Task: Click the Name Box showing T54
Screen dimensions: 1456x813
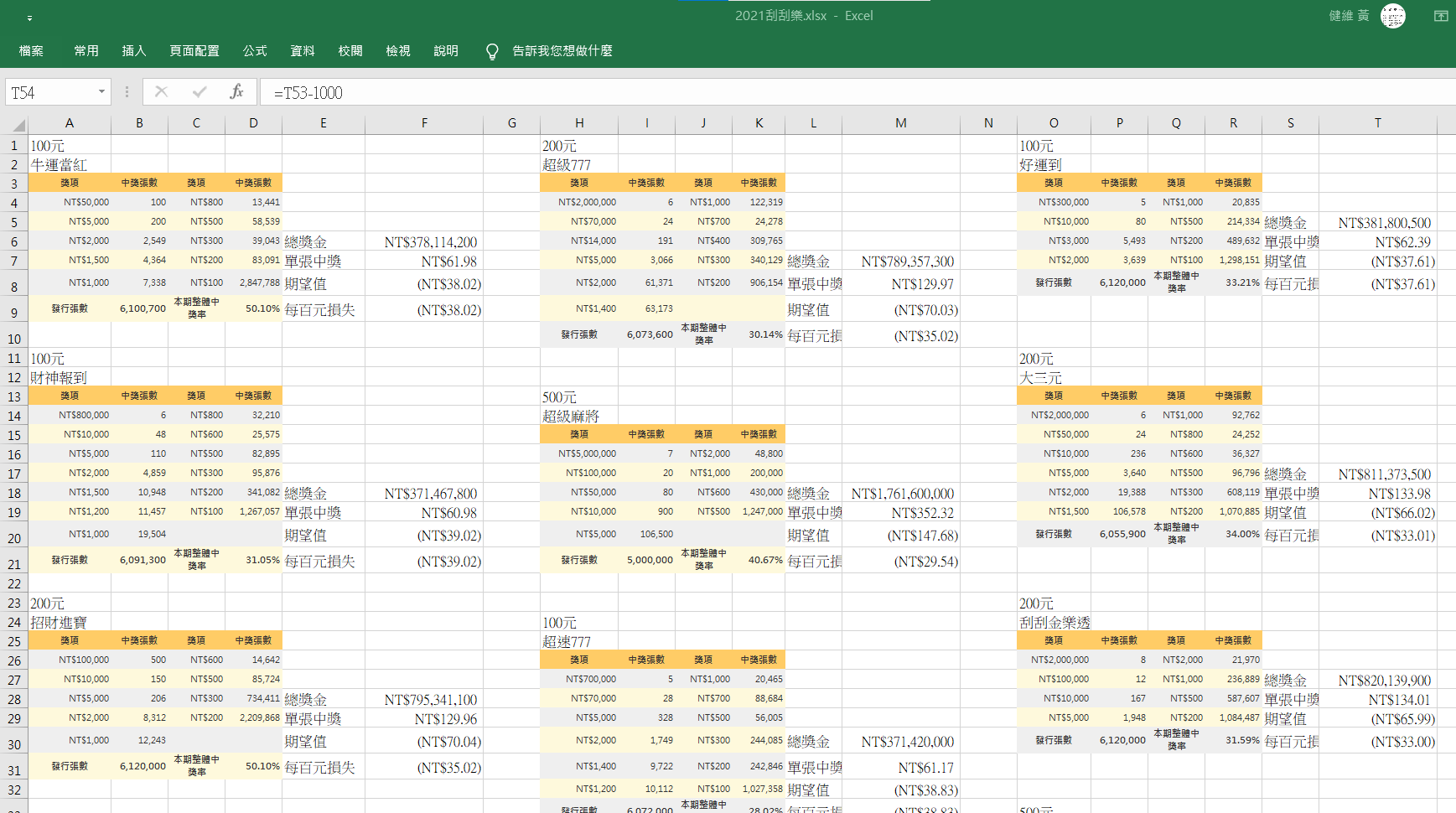Action: (x=50, y=92)
